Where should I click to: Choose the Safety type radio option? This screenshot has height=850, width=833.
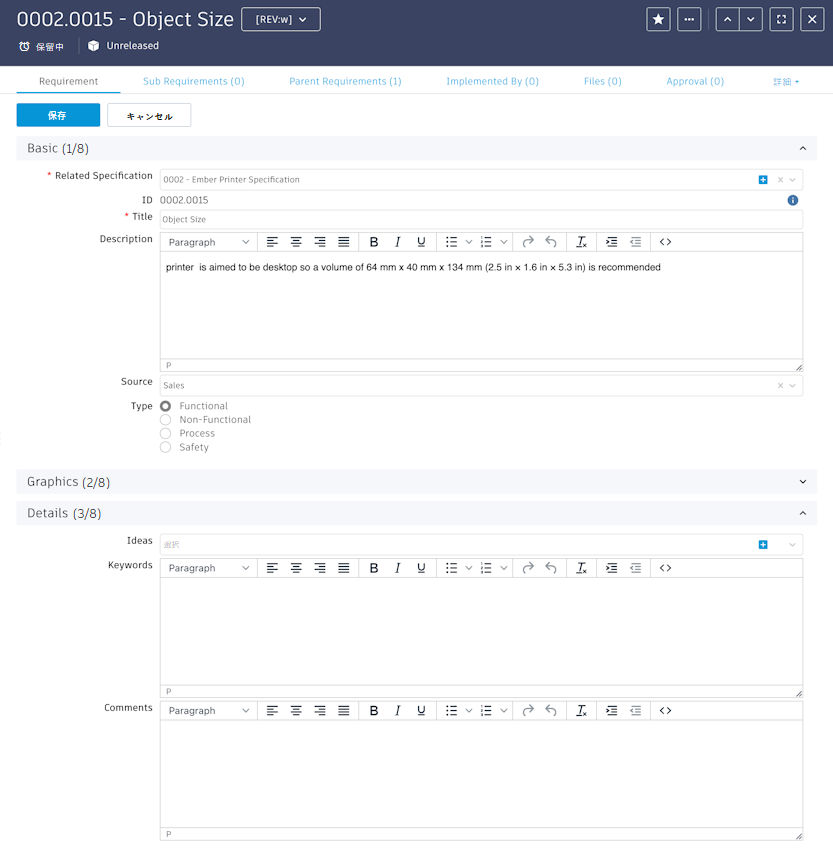click(166, 447)
